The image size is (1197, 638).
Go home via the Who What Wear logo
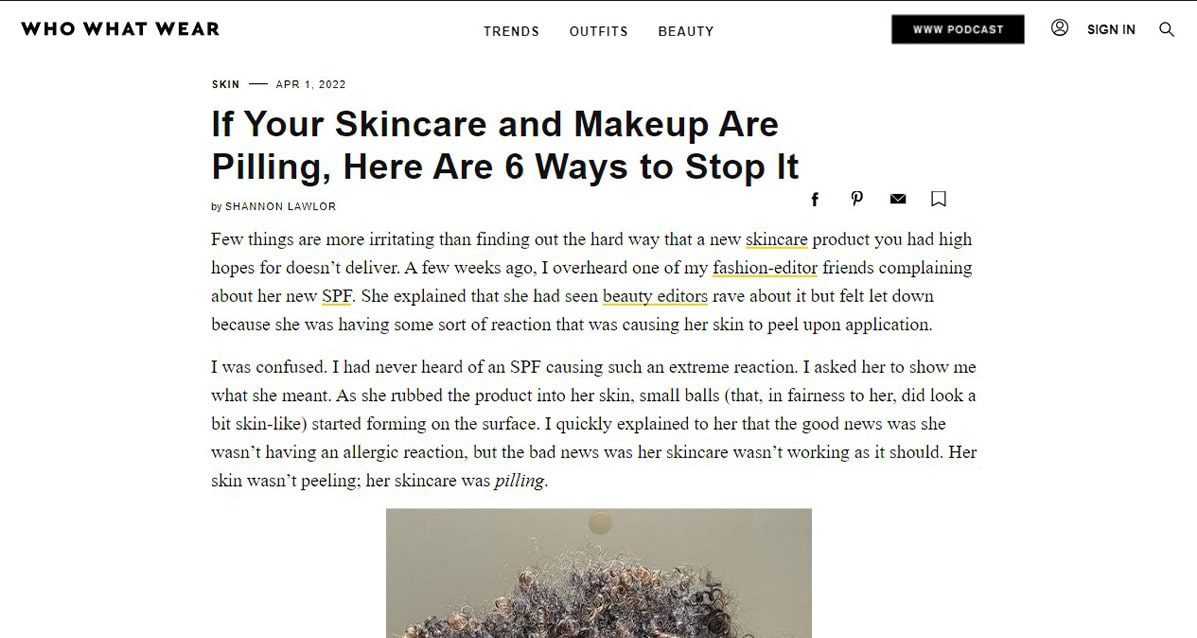pos(120,29)
